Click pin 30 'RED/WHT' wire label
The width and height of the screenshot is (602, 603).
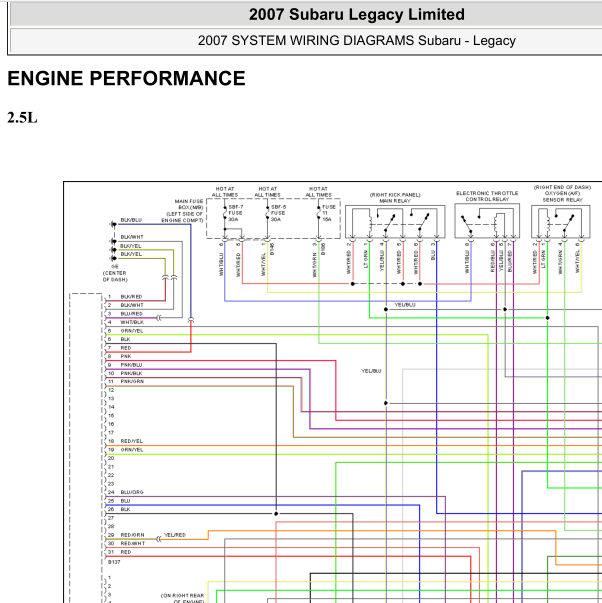pos(133,543)
